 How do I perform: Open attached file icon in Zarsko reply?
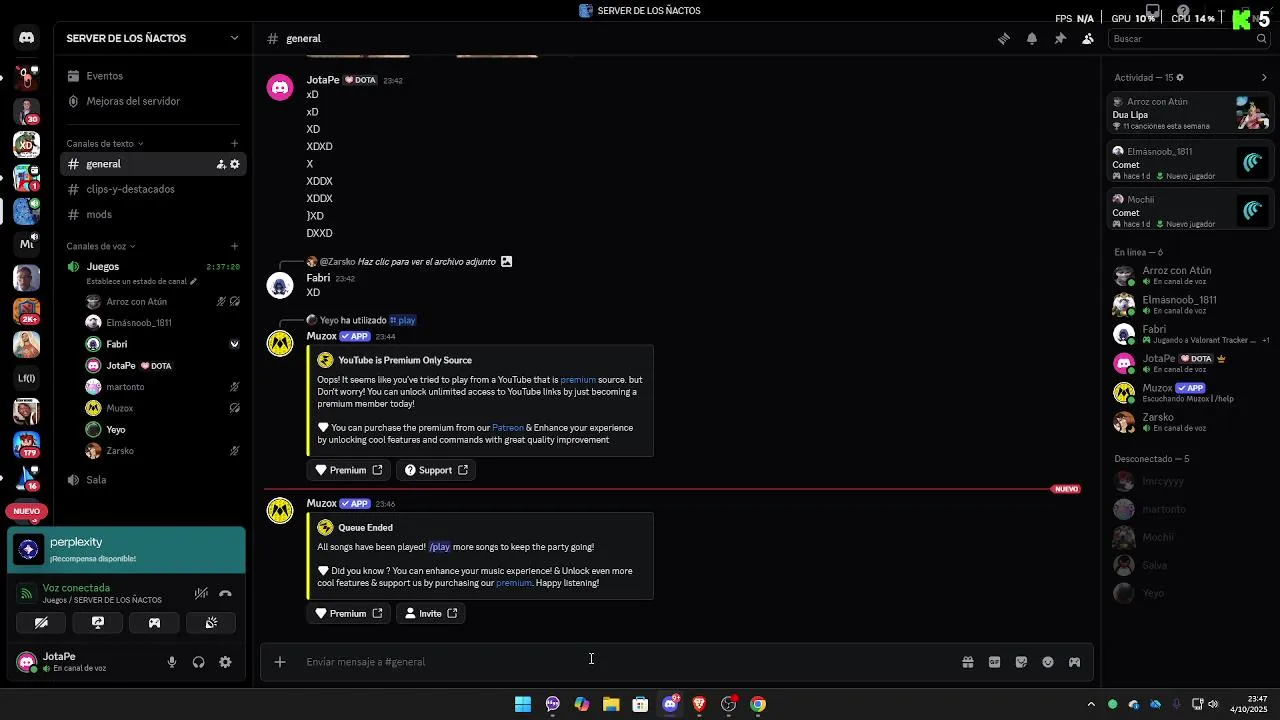pyautogui.click(x=506, y=262)
